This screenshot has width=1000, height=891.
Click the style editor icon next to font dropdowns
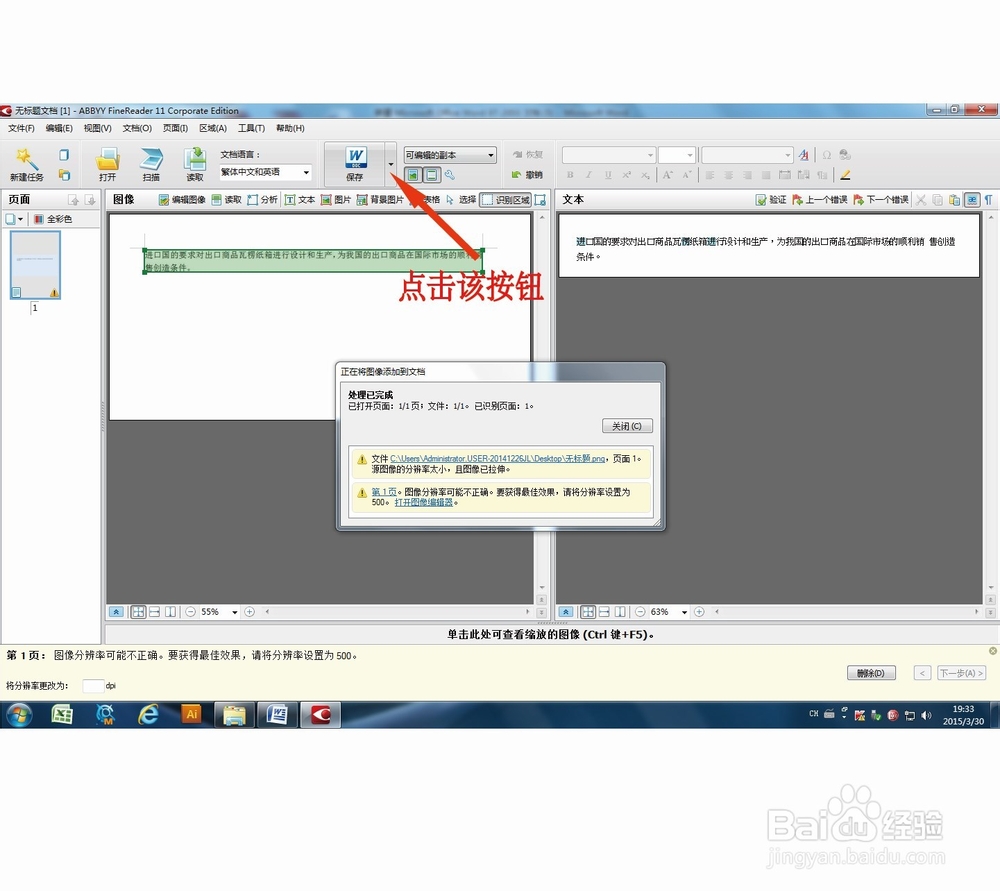click(804, 155)
